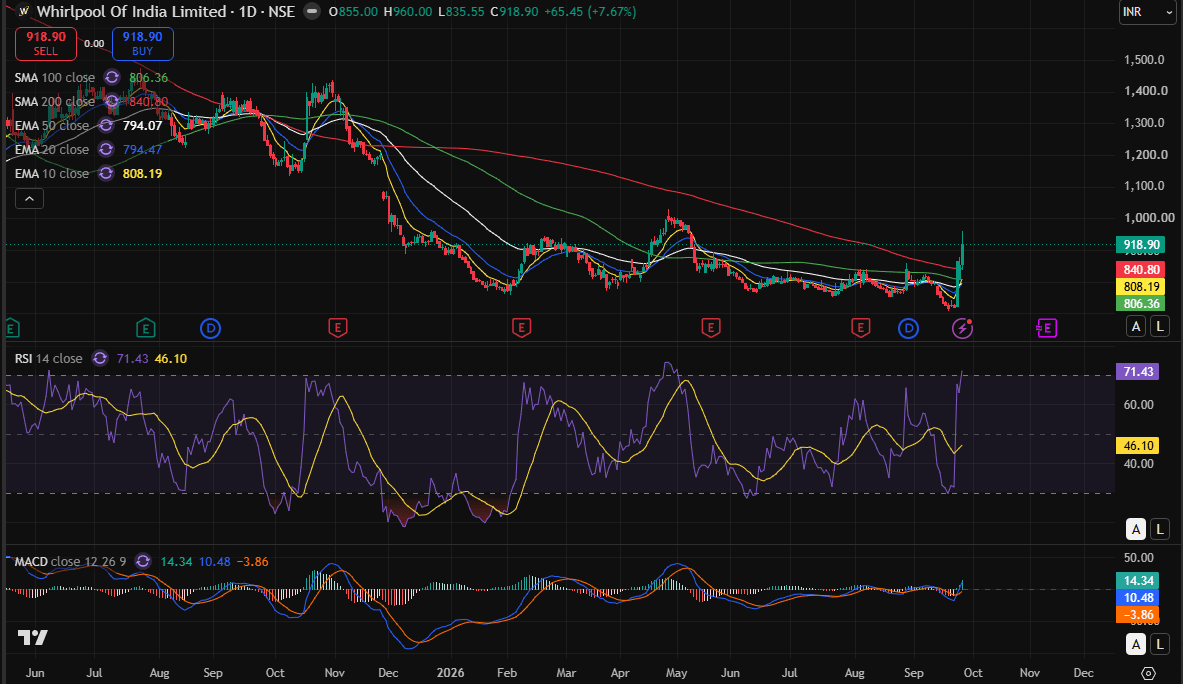Open the red earnings marker near November 2025
Screen dimensions: 1183x684
pyautogui.click(x=337, y=328)
